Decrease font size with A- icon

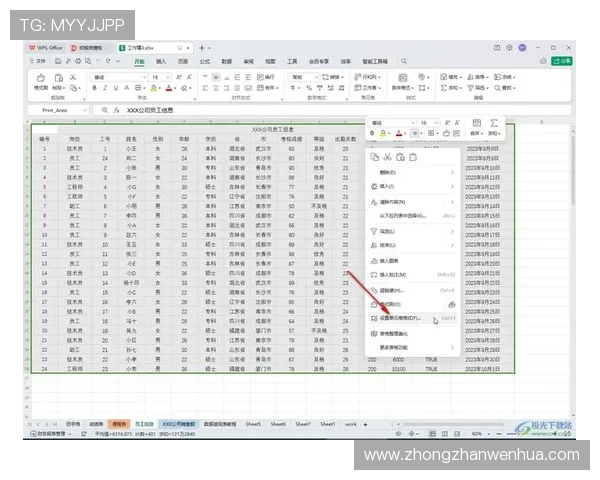(189, 77)
